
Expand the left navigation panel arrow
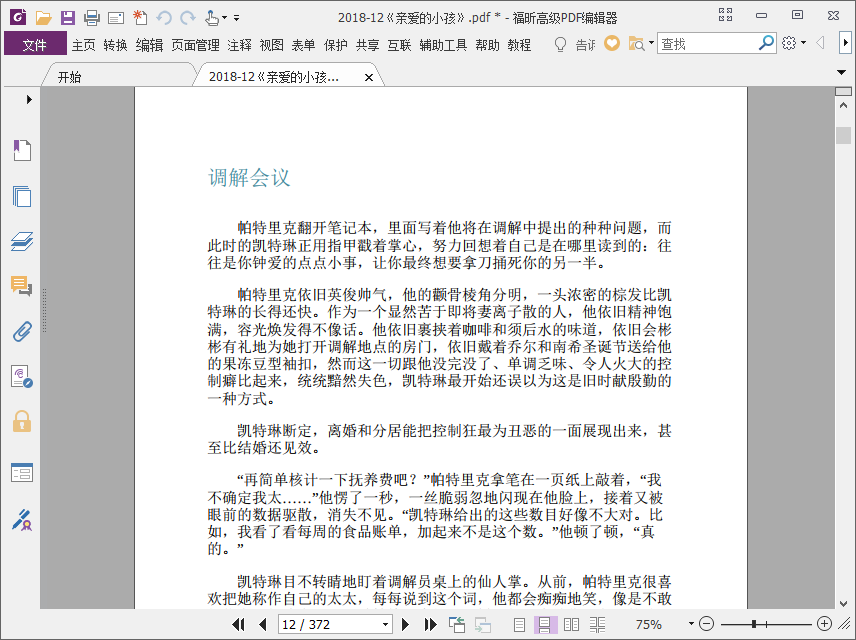[29, 99]
